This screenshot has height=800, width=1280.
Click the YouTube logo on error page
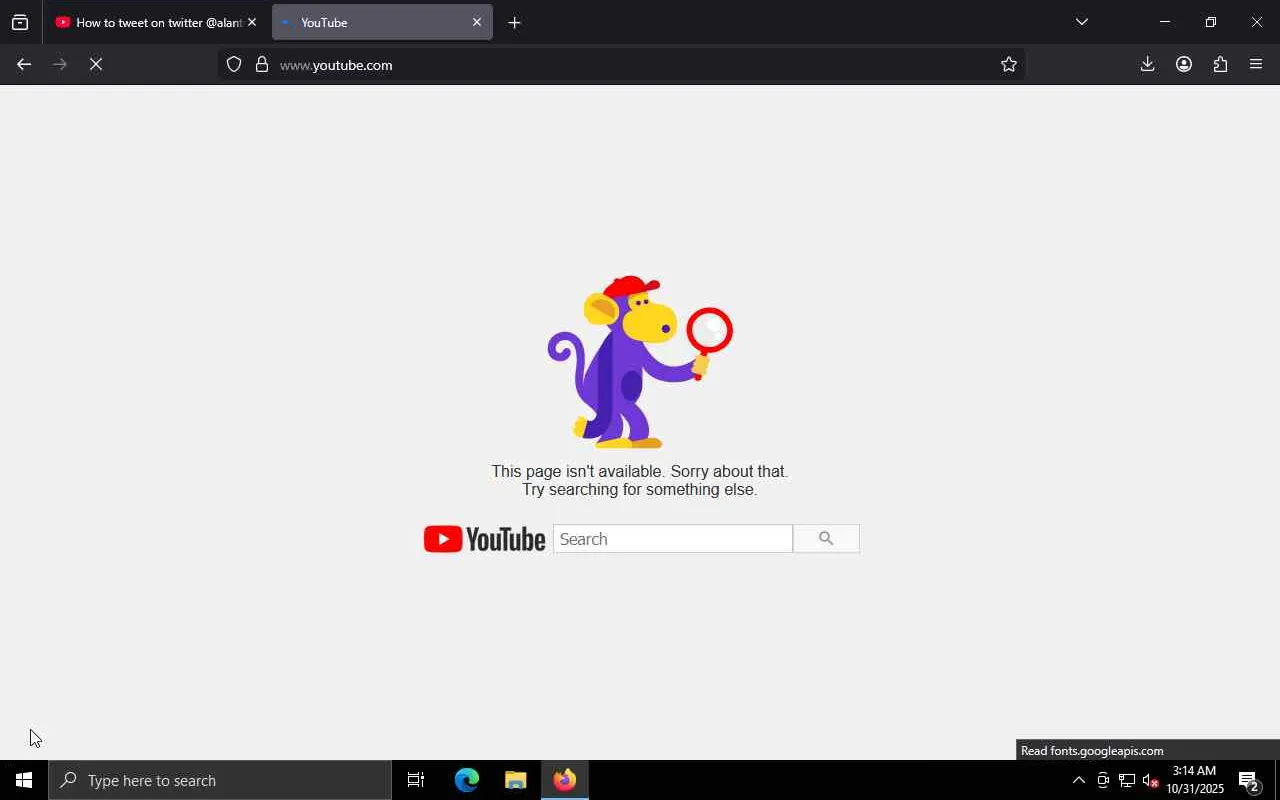pos(484,539)
